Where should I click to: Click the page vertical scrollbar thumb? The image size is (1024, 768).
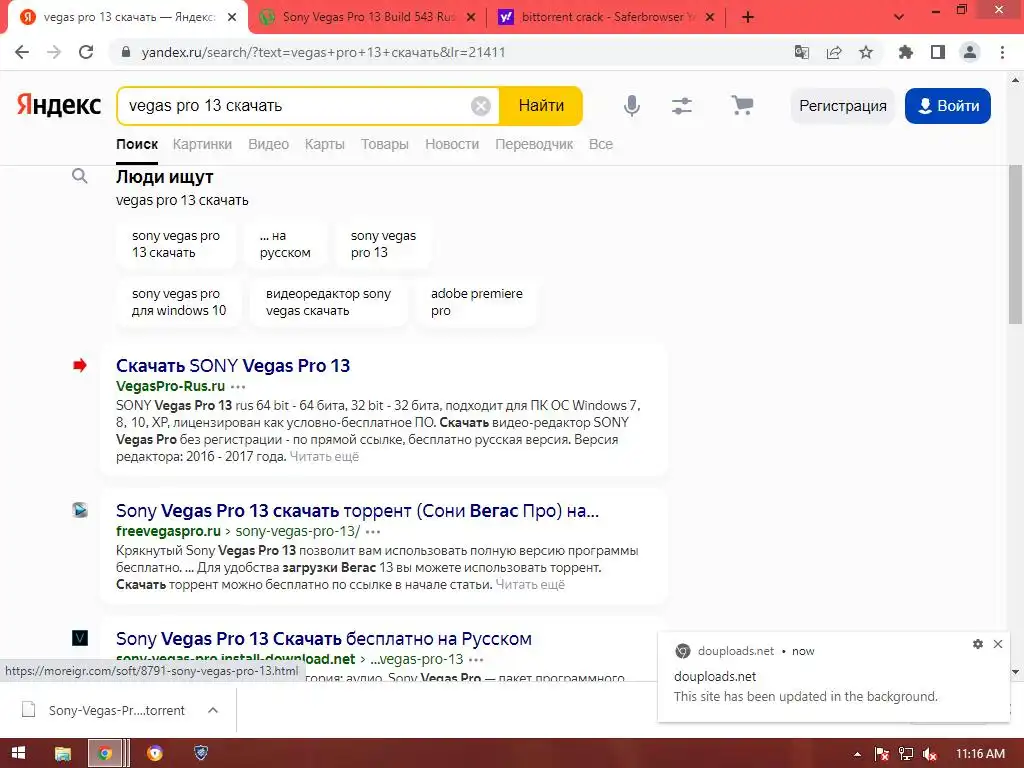pyautogui.click(x=1015, y=245)
